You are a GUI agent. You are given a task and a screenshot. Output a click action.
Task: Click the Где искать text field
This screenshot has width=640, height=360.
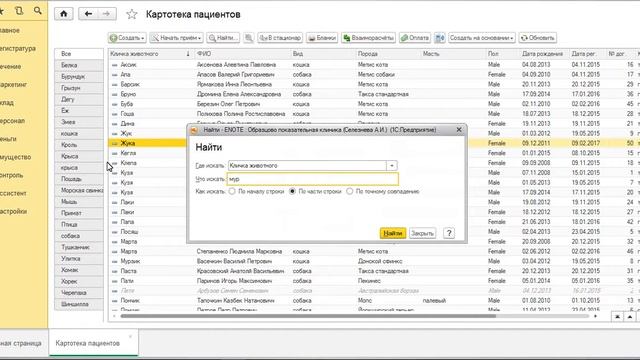tap(307, 166)
